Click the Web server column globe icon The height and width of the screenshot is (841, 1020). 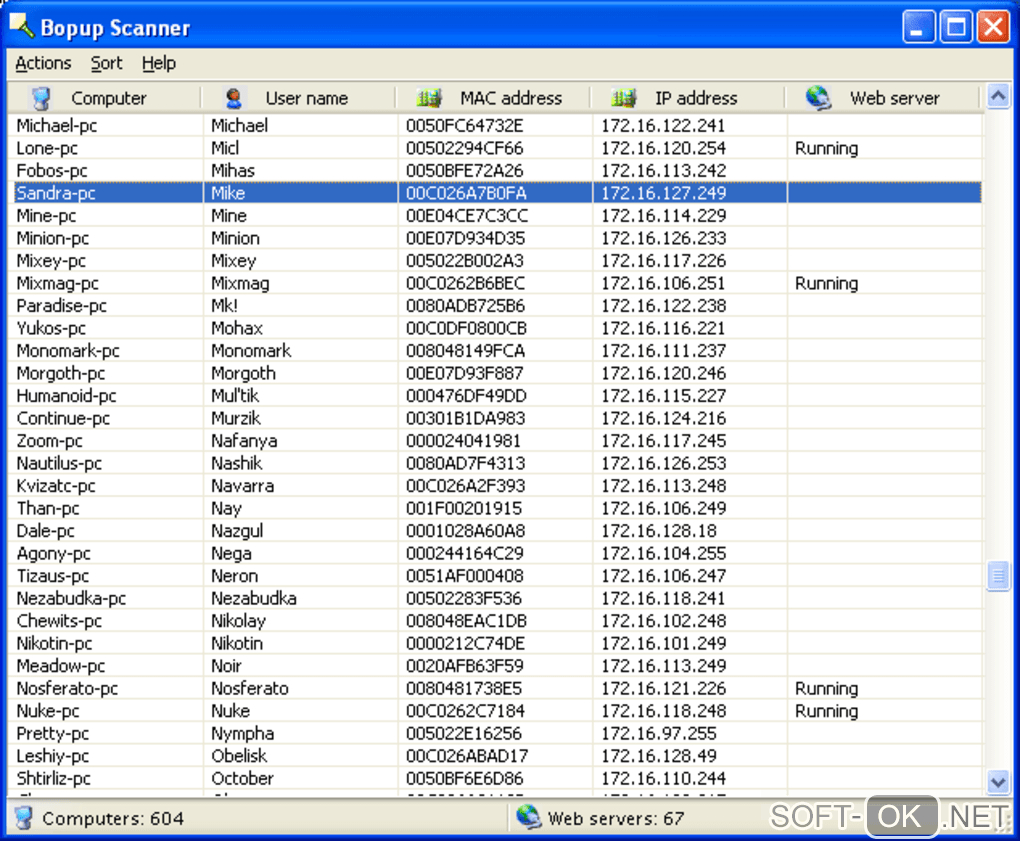(818, 98)
